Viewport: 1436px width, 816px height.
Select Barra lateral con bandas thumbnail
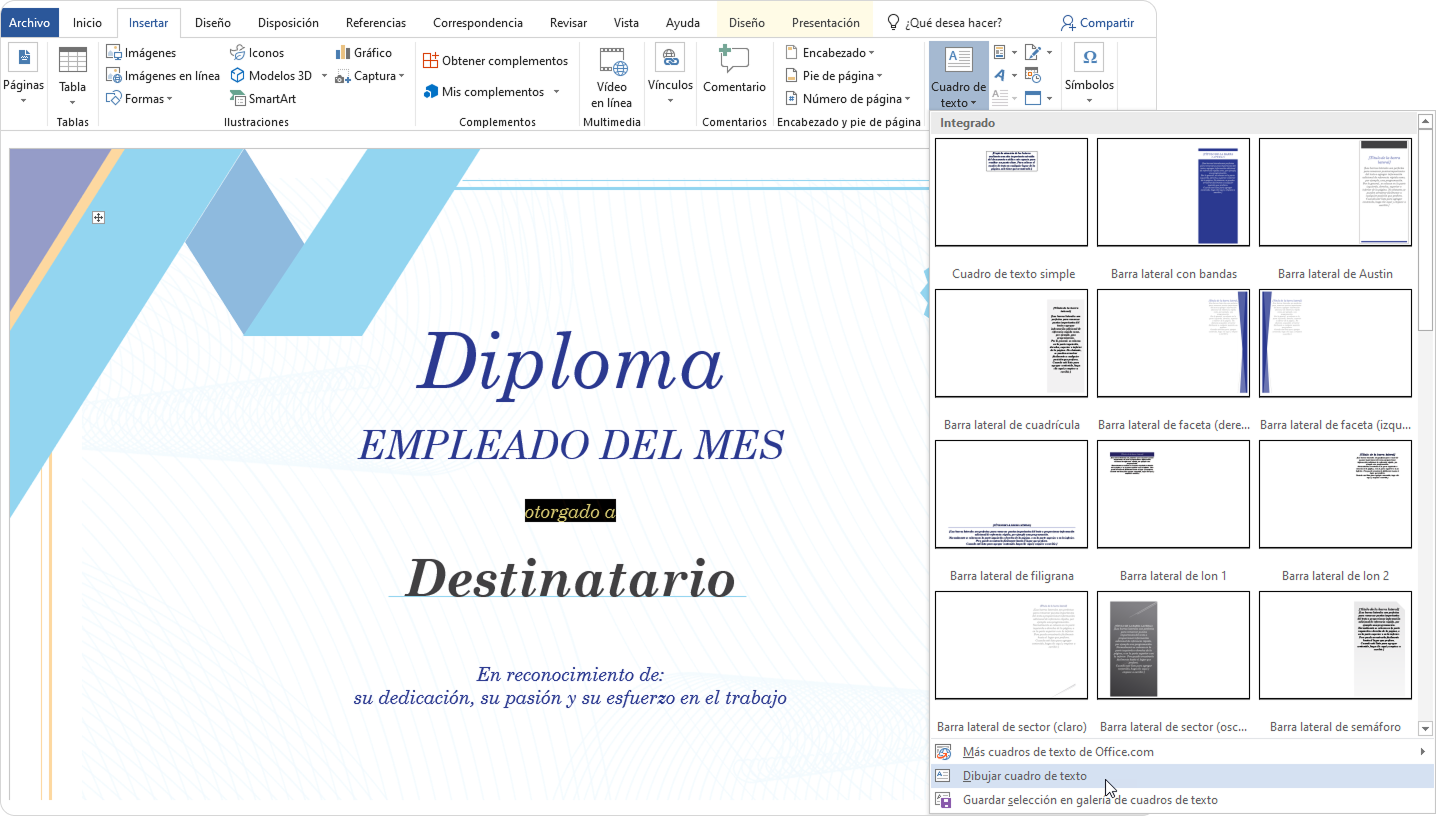[1173, 192]
